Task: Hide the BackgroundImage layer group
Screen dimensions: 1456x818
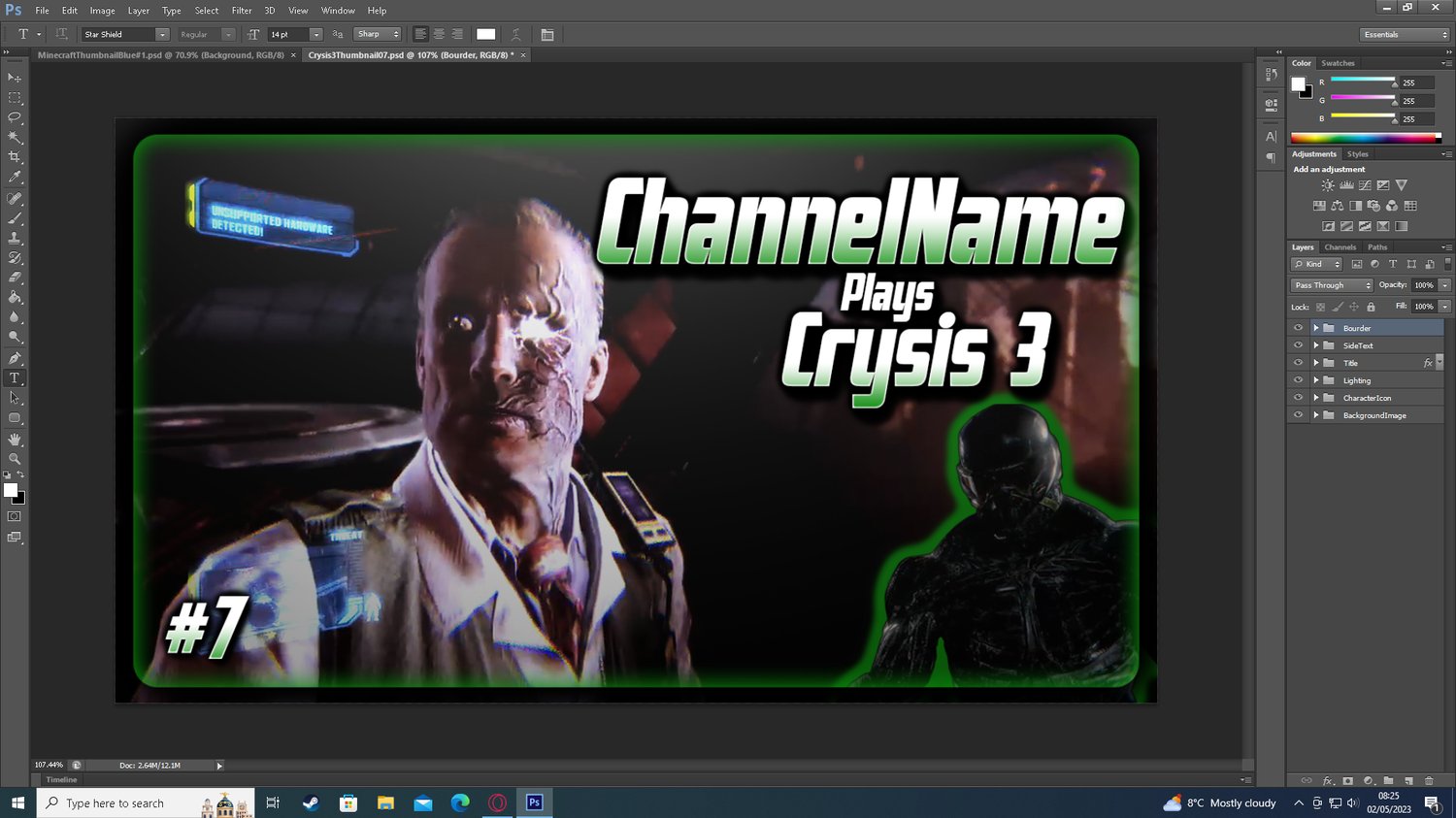Action: (1298, 415)
